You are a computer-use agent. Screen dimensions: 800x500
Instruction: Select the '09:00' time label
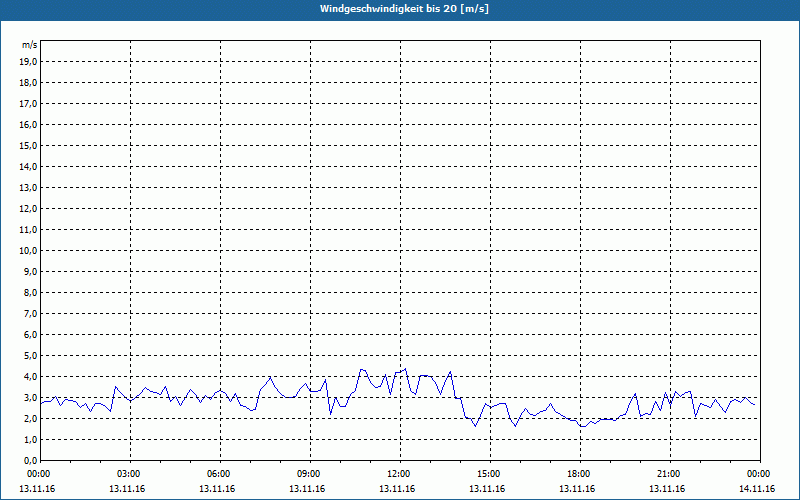coord(310,474)
